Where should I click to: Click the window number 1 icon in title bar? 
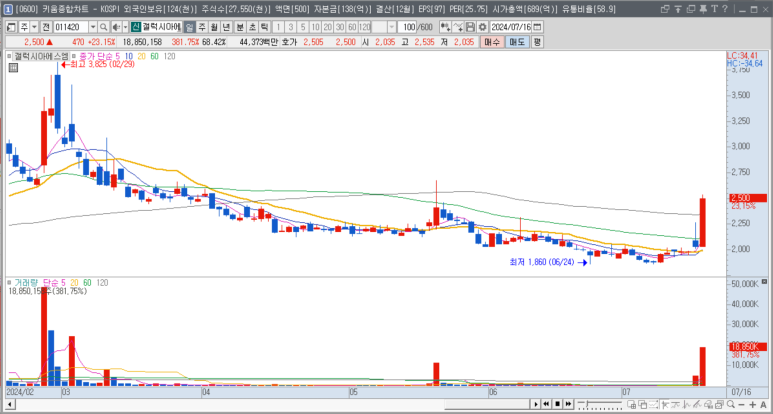point(8,9)
